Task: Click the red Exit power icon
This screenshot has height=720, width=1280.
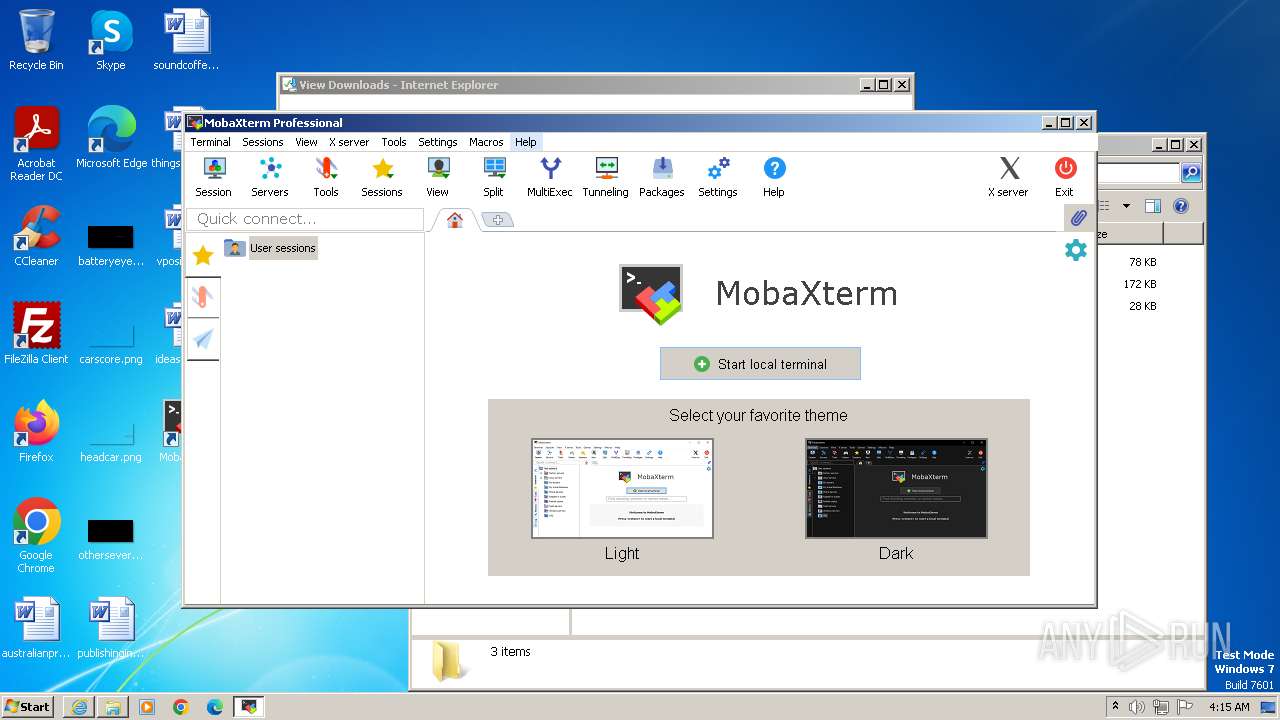Action: (1064, 178)
